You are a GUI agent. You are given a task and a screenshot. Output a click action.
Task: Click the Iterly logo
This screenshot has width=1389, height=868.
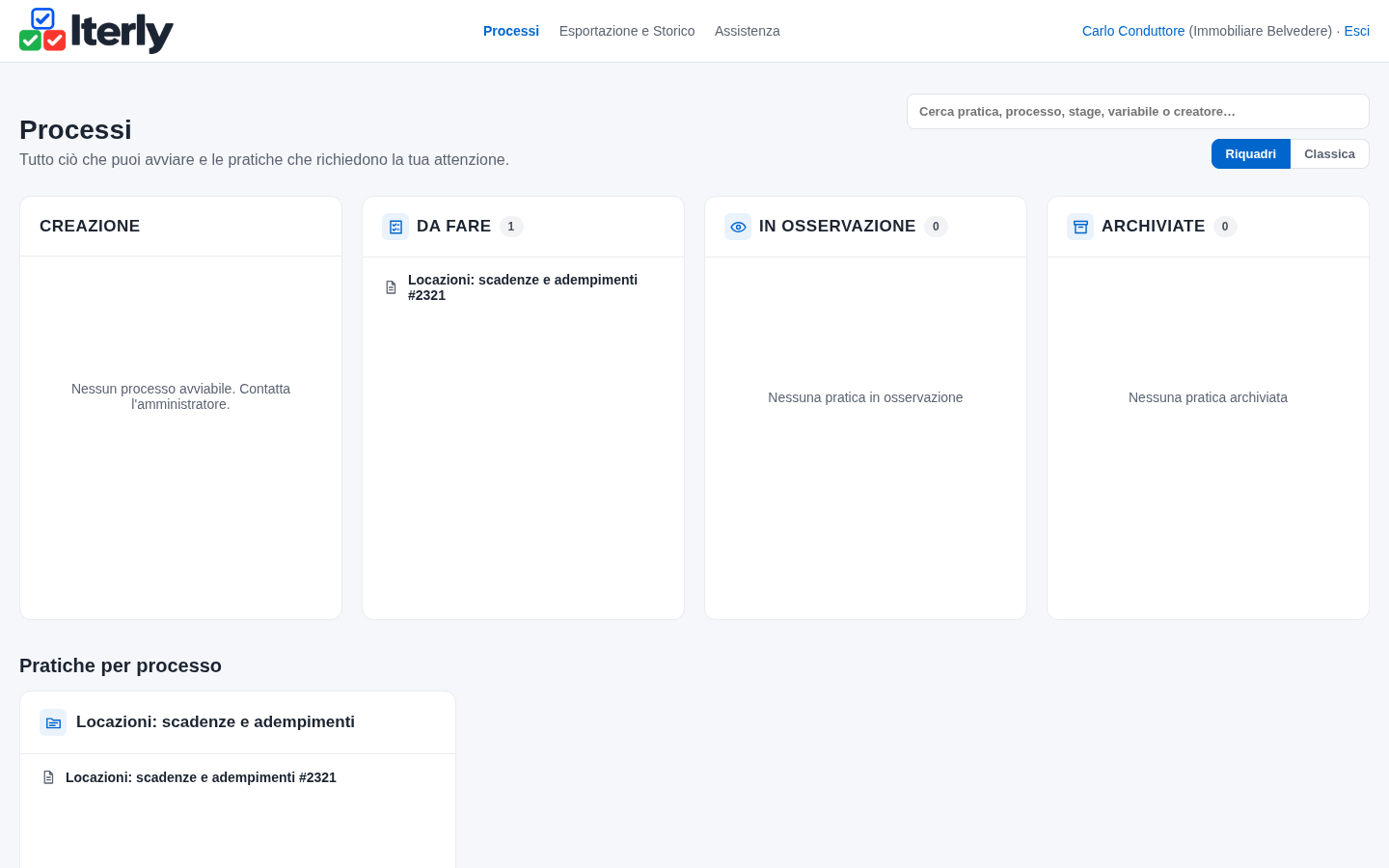96,31
